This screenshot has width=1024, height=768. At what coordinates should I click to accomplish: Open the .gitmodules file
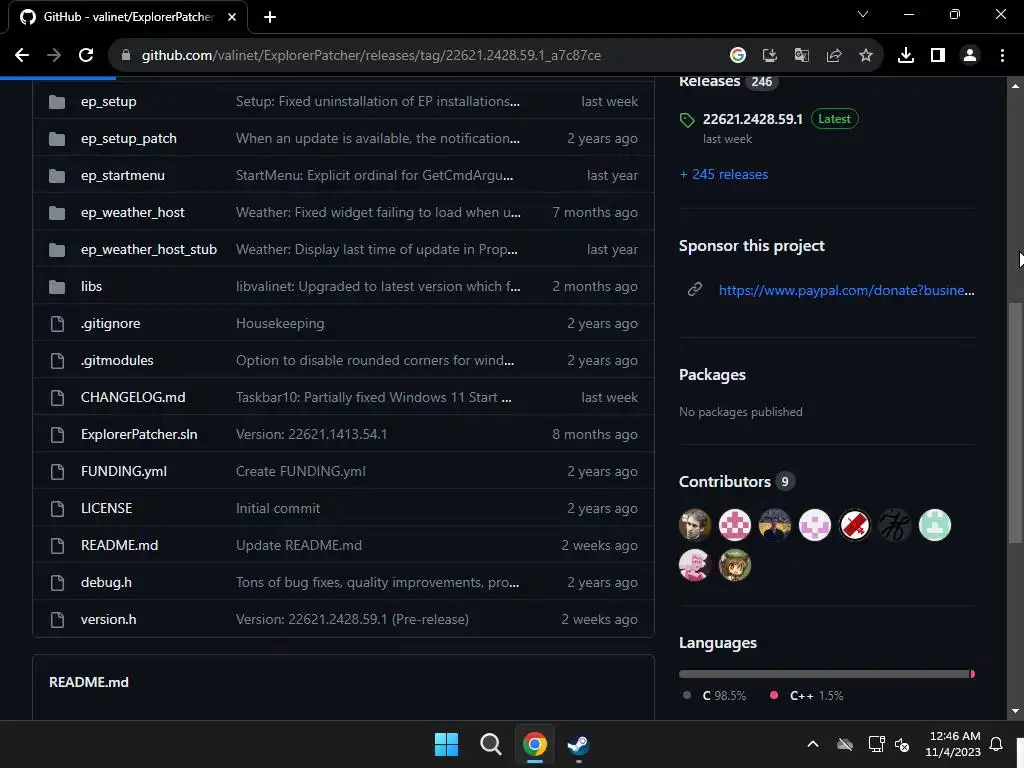click(x=117, y=360)
